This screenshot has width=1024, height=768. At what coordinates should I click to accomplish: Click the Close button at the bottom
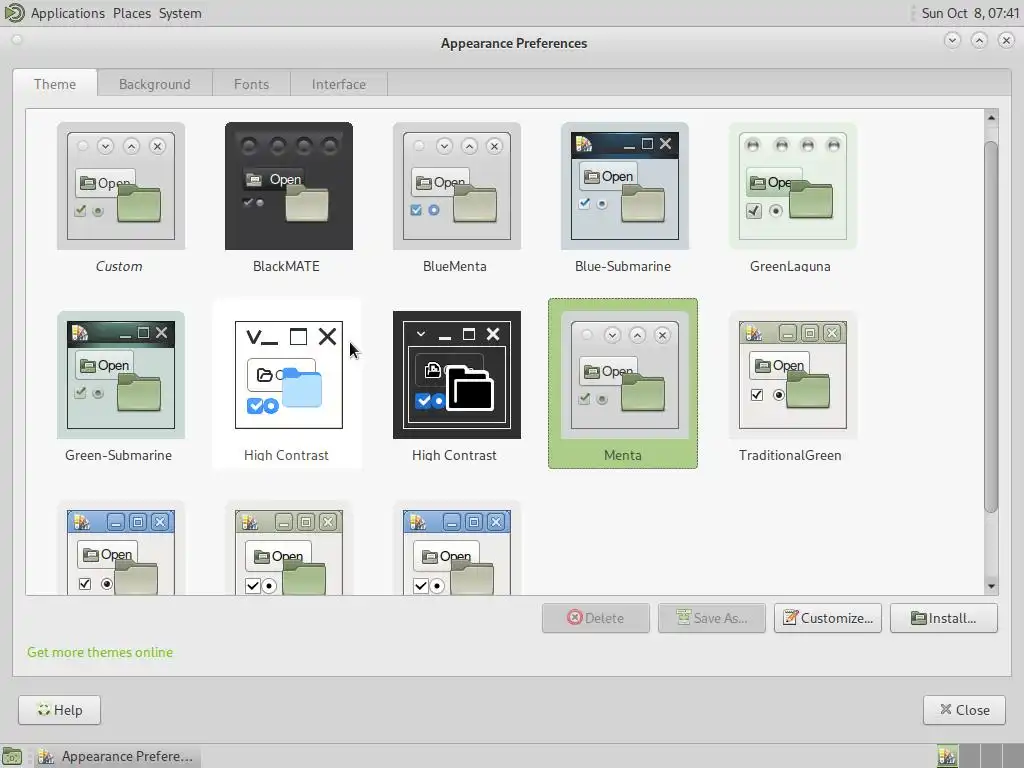coord(964,710)
